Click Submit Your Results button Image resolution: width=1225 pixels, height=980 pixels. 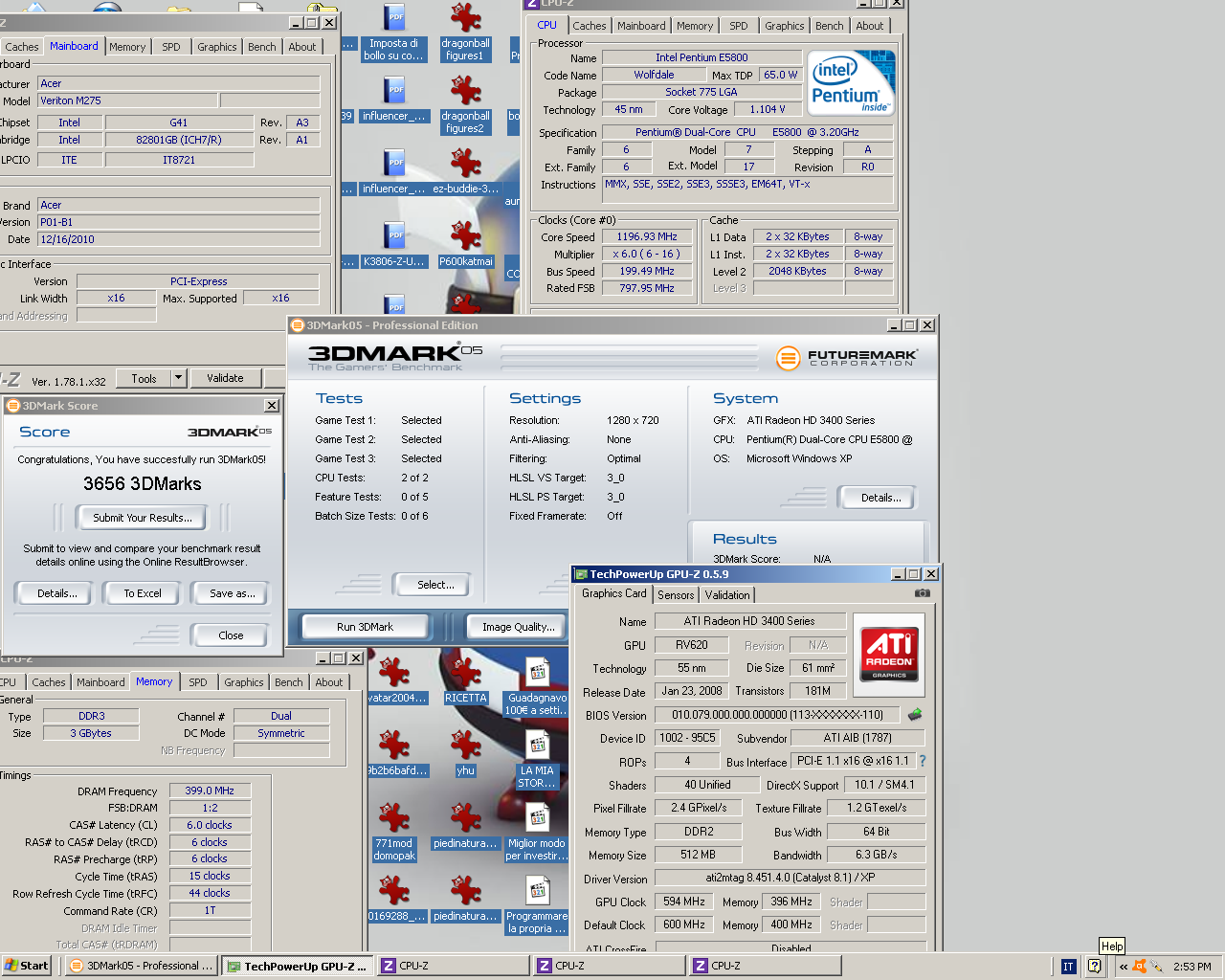tap(143, 518)
